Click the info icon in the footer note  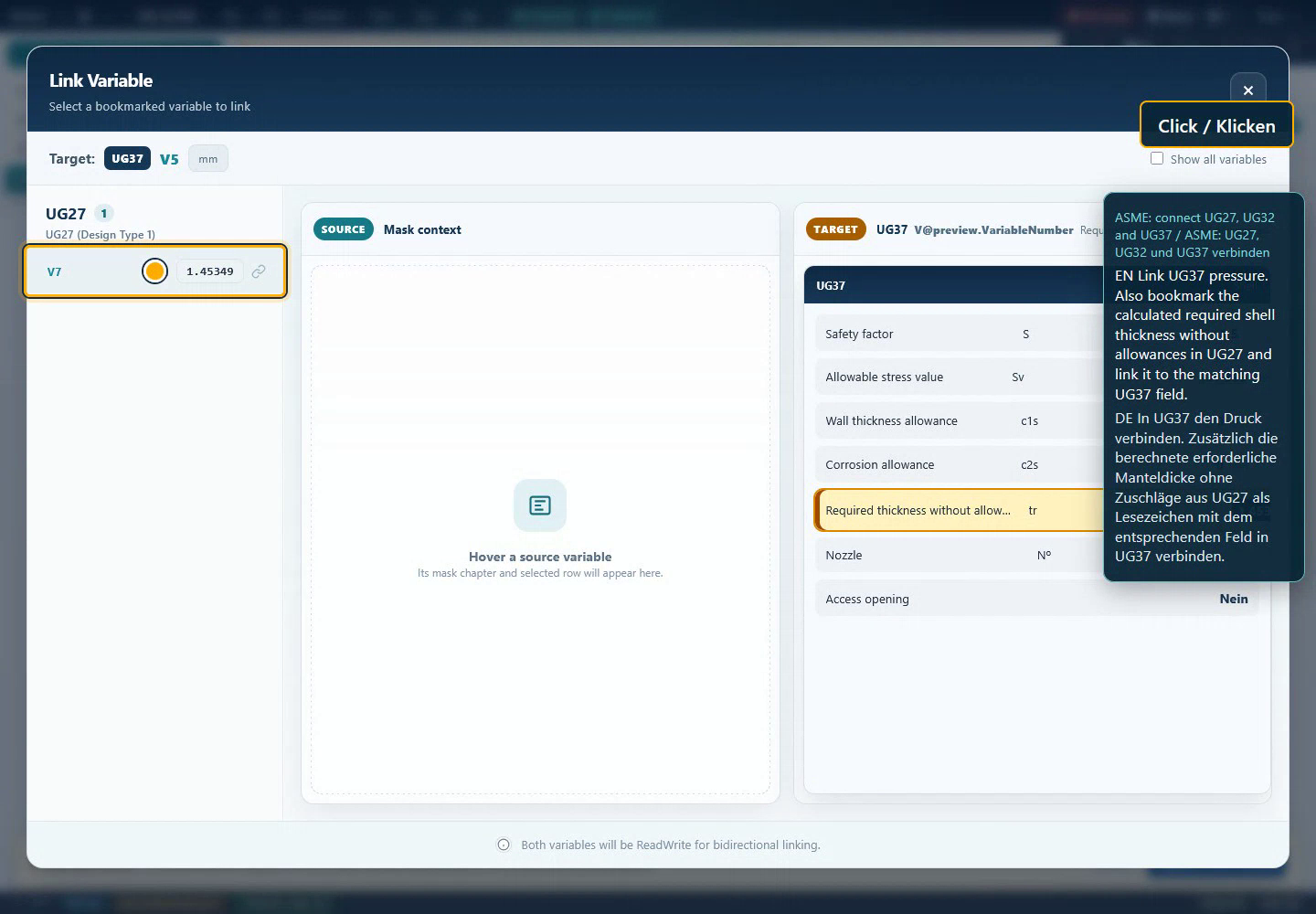(x=504, y=845)
